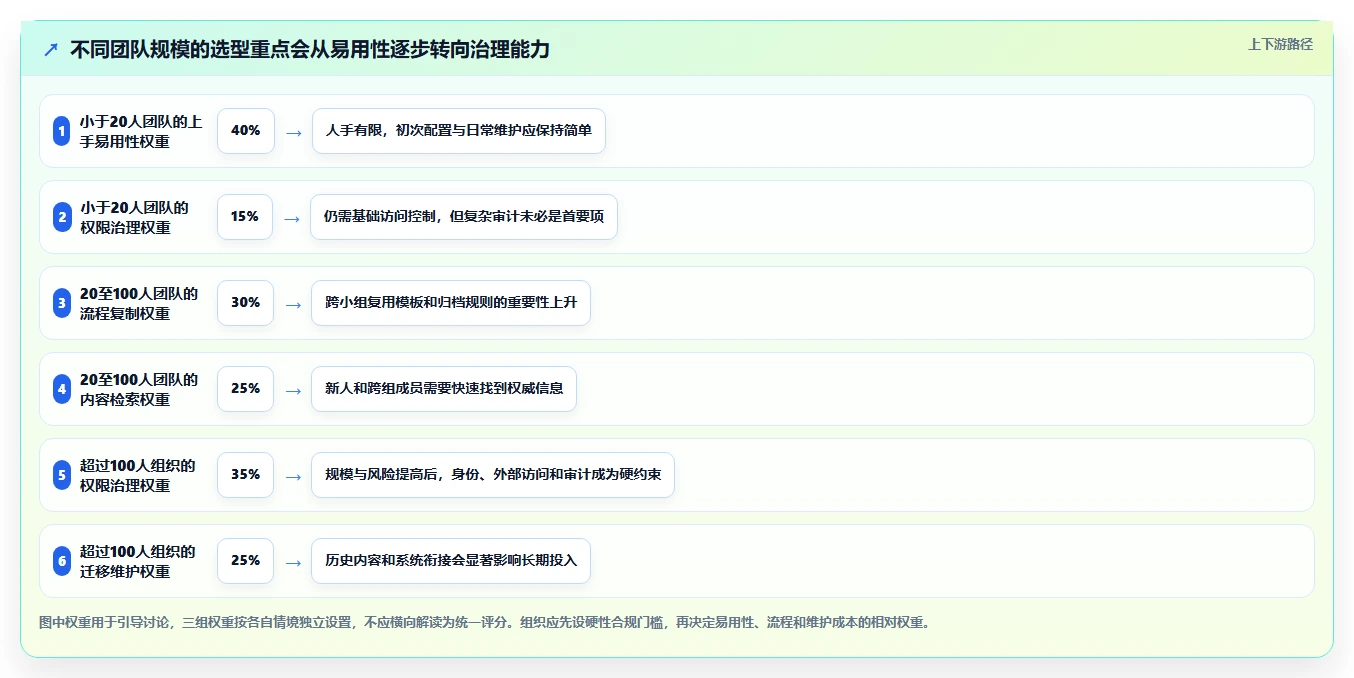Select number badge 2
The width and height of the screenshot is (1354, 678).
click(62, 217)
